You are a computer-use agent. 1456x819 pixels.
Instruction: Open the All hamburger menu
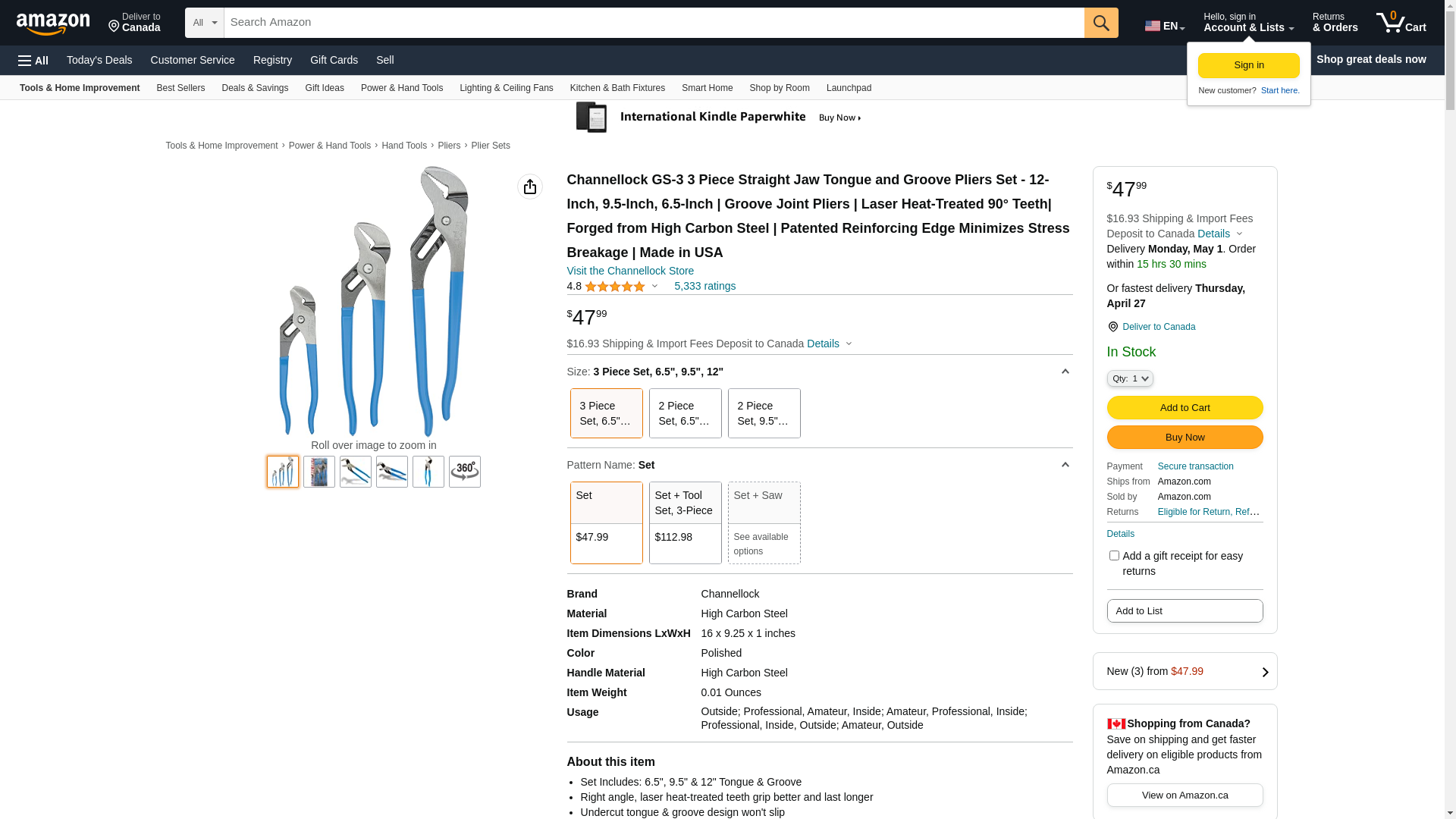tap(33, 60)
